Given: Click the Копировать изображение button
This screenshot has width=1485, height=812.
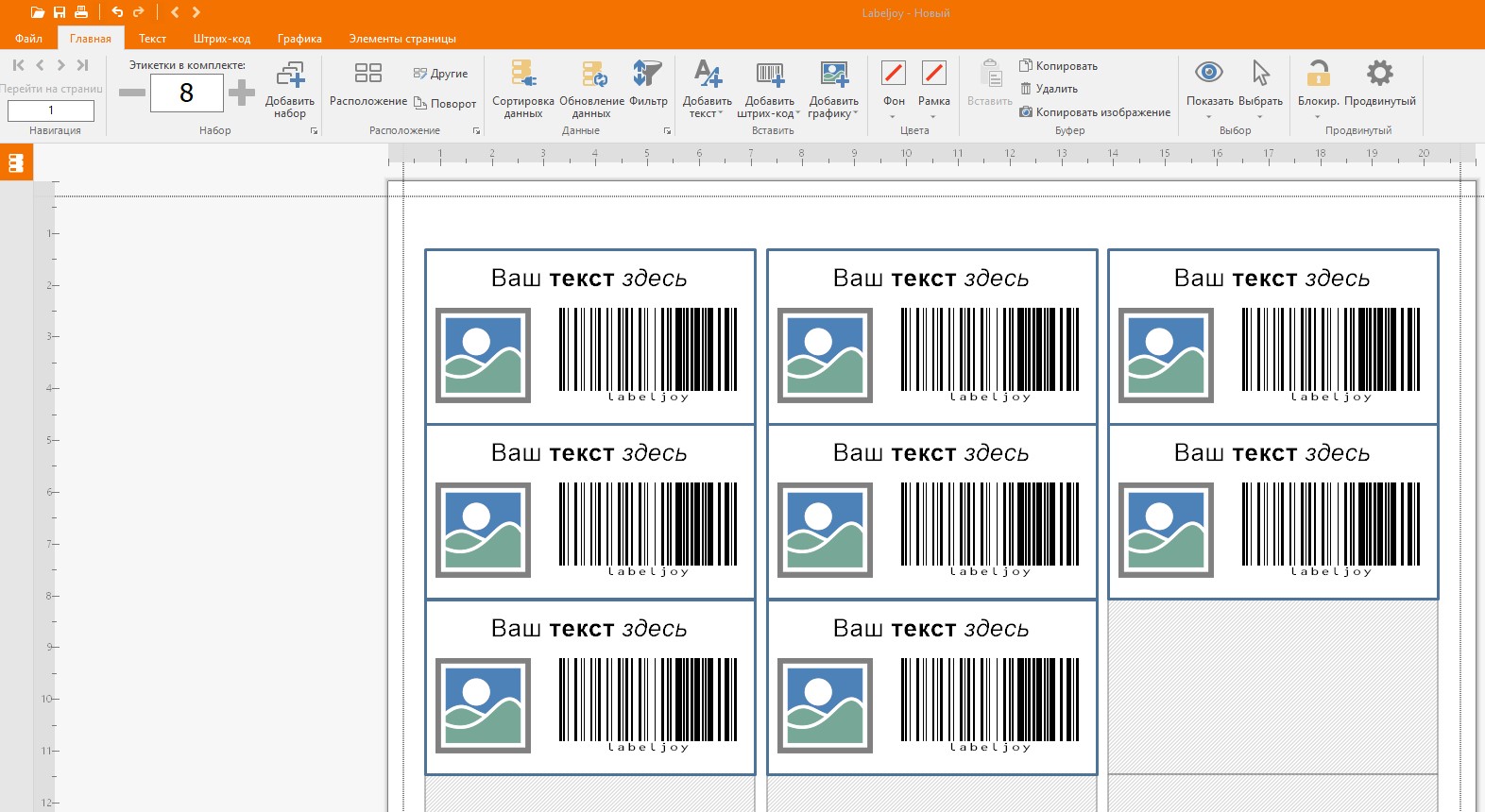Looking at the screenshot, I should (x=1095, y=112).
